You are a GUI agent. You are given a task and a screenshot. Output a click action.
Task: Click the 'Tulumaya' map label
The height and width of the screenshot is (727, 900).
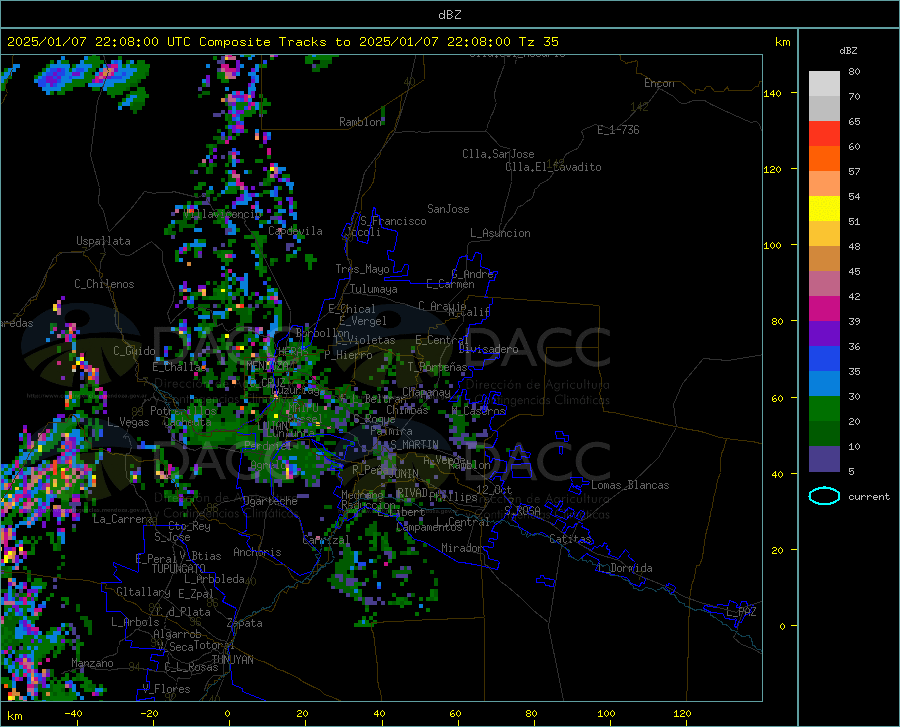point(373,289)
